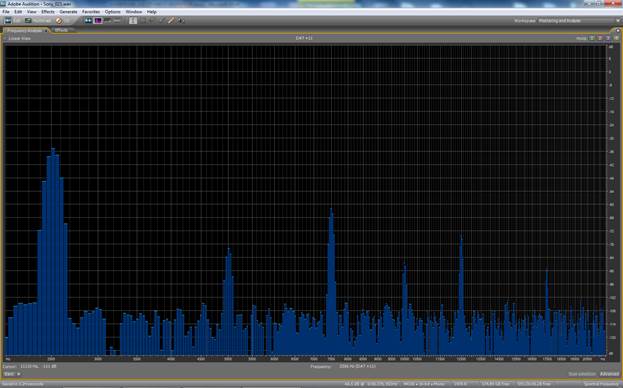The width and height of the screenshot is (623, 388).
Task: Click the fourth Hold button
Action: [x=616, y=38]
